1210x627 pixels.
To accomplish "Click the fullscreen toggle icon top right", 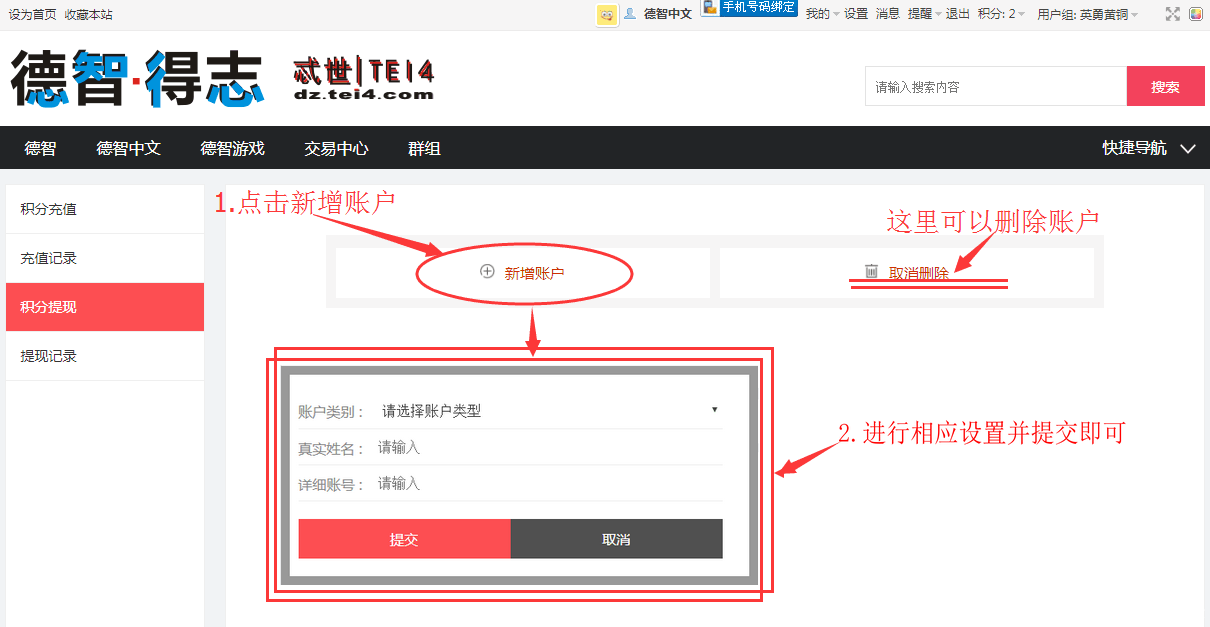I will [1173, 14].
